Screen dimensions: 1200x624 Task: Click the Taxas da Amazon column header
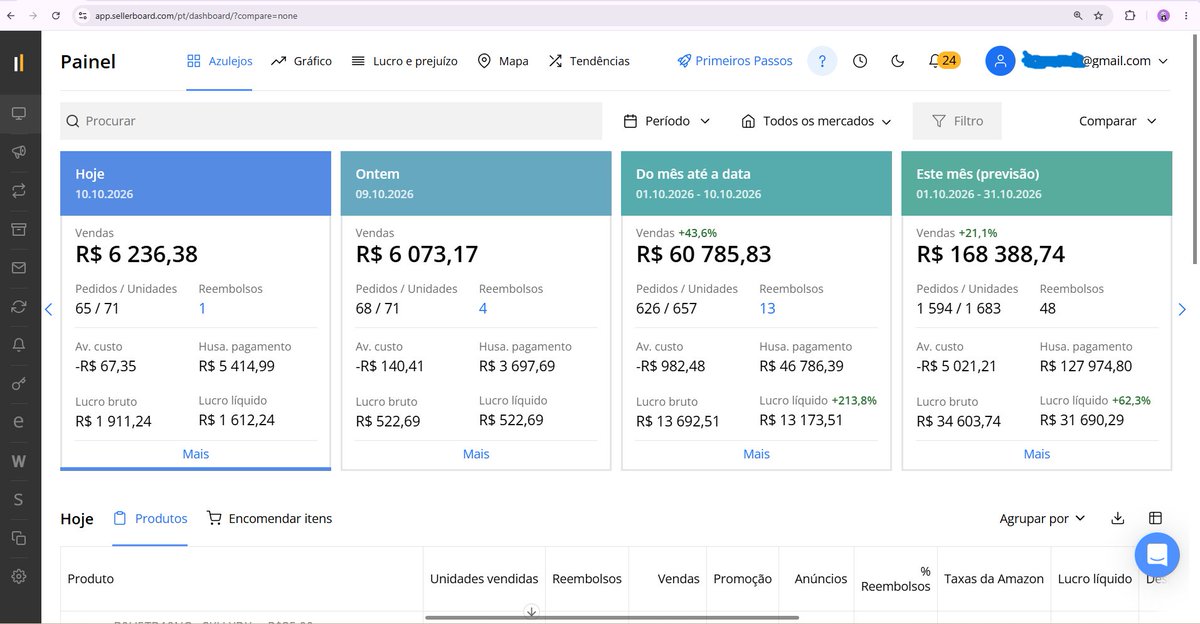pos(994,579)
